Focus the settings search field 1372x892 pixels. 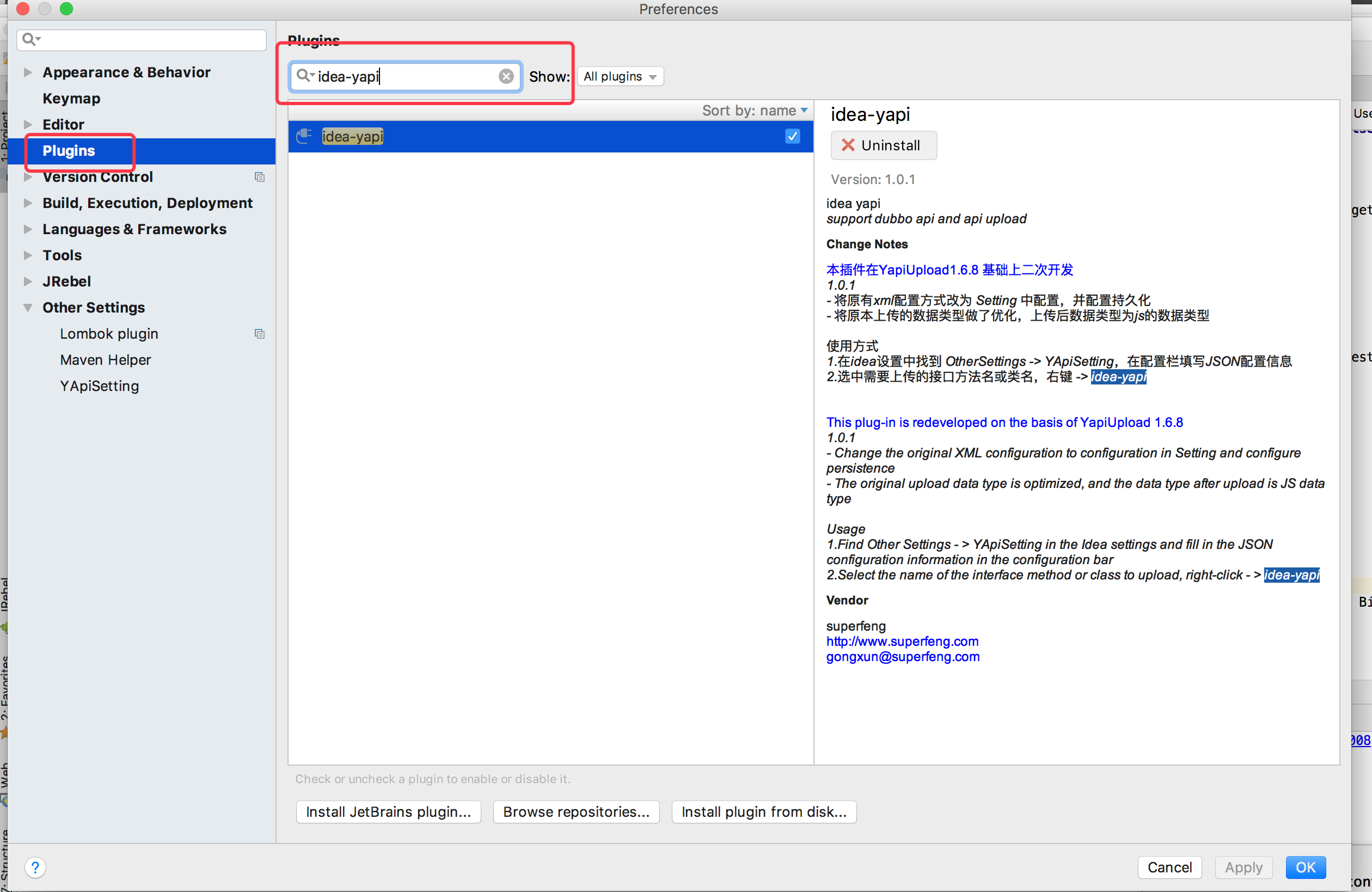point(141,40)
